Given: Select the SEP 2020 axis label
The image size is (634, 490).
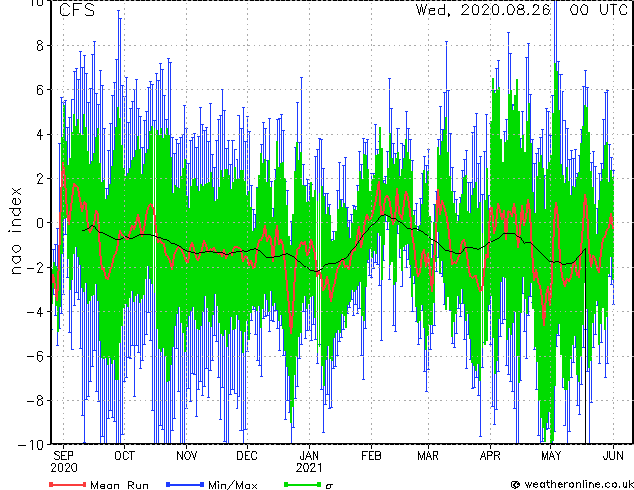Looking at the screenshot, I should click(x=64, y=462).
